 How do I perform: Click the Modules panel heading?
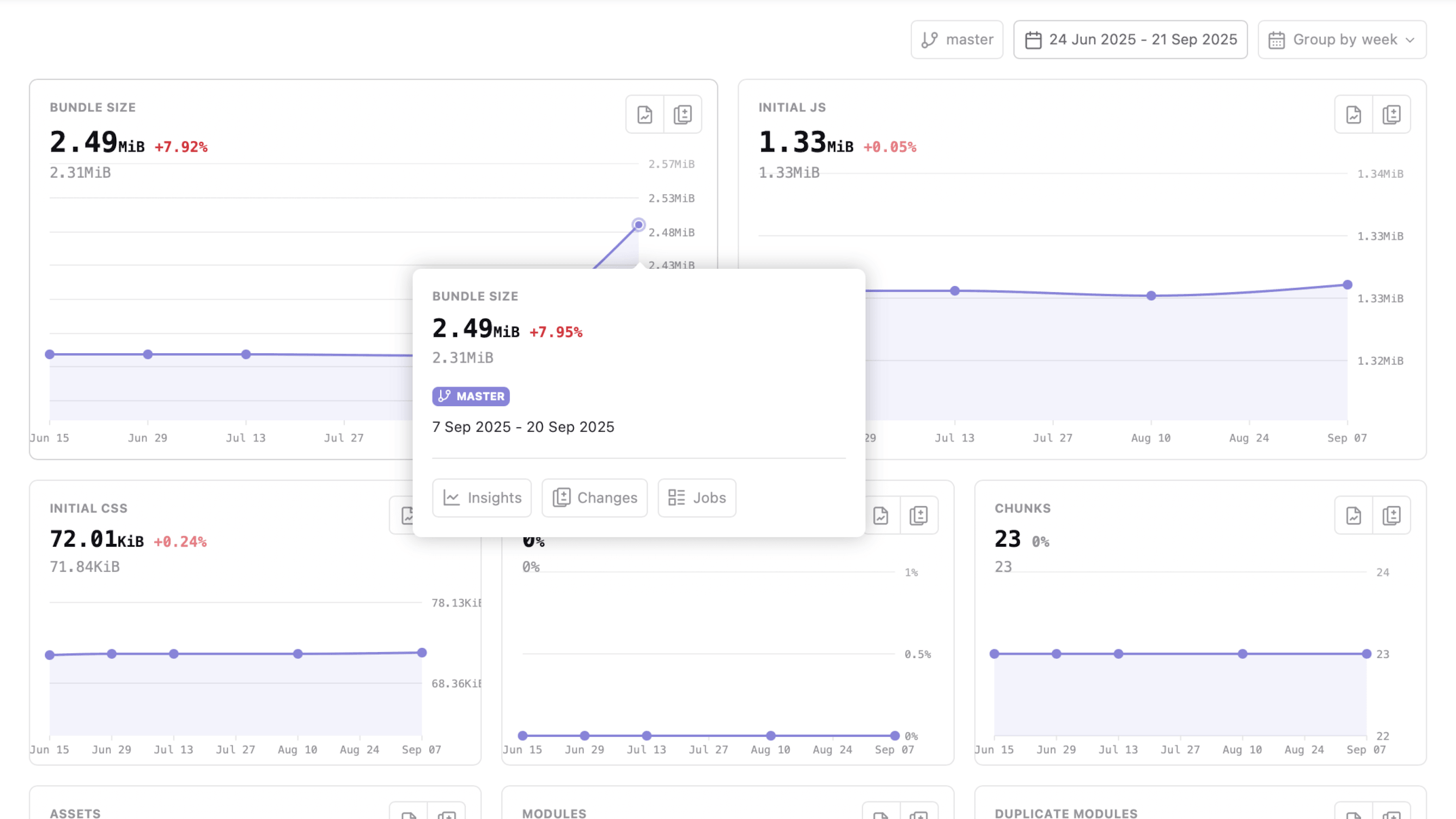click(x=554, y=813)
